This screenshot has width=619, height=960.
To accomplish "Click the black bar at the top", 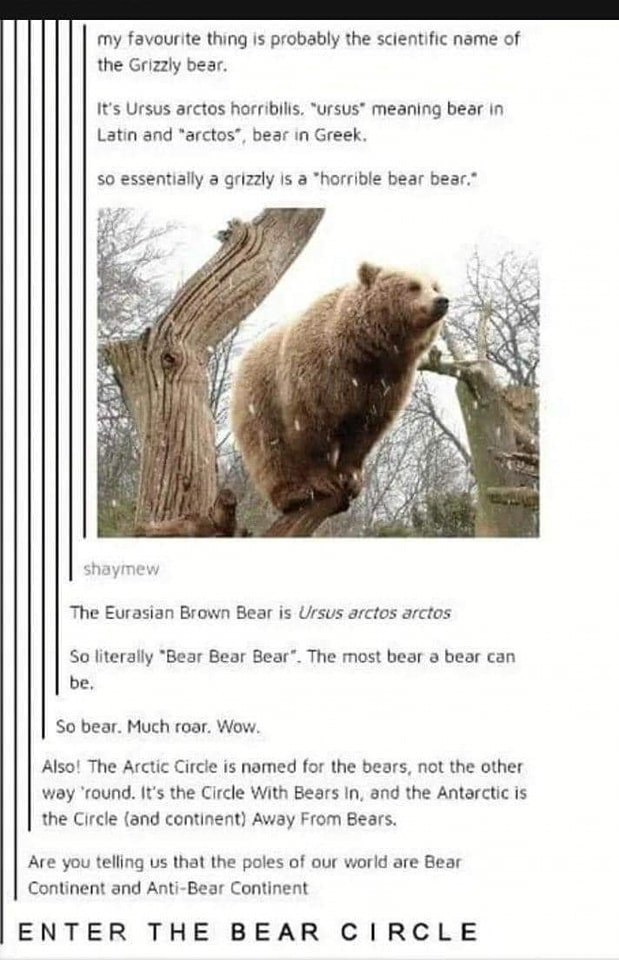I will point(309,9).
